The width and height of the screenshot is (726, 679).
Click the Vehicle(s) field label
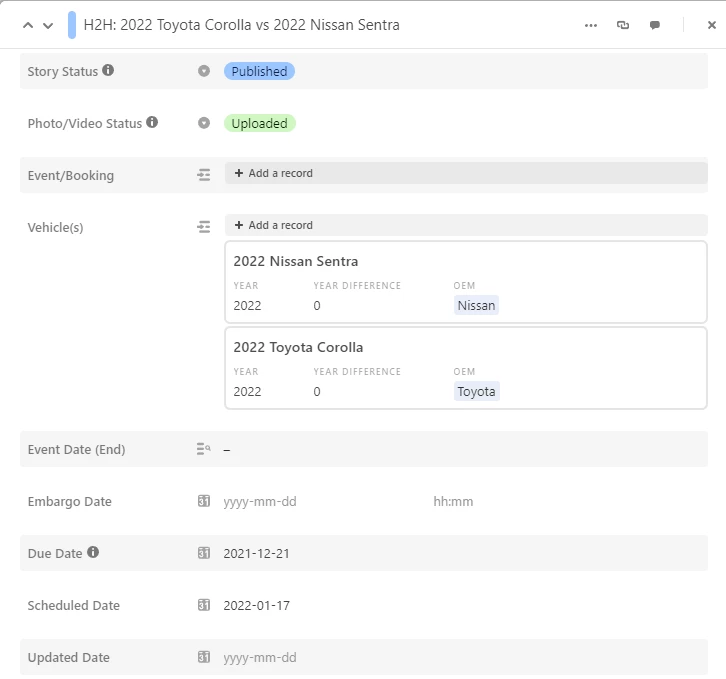55,227
